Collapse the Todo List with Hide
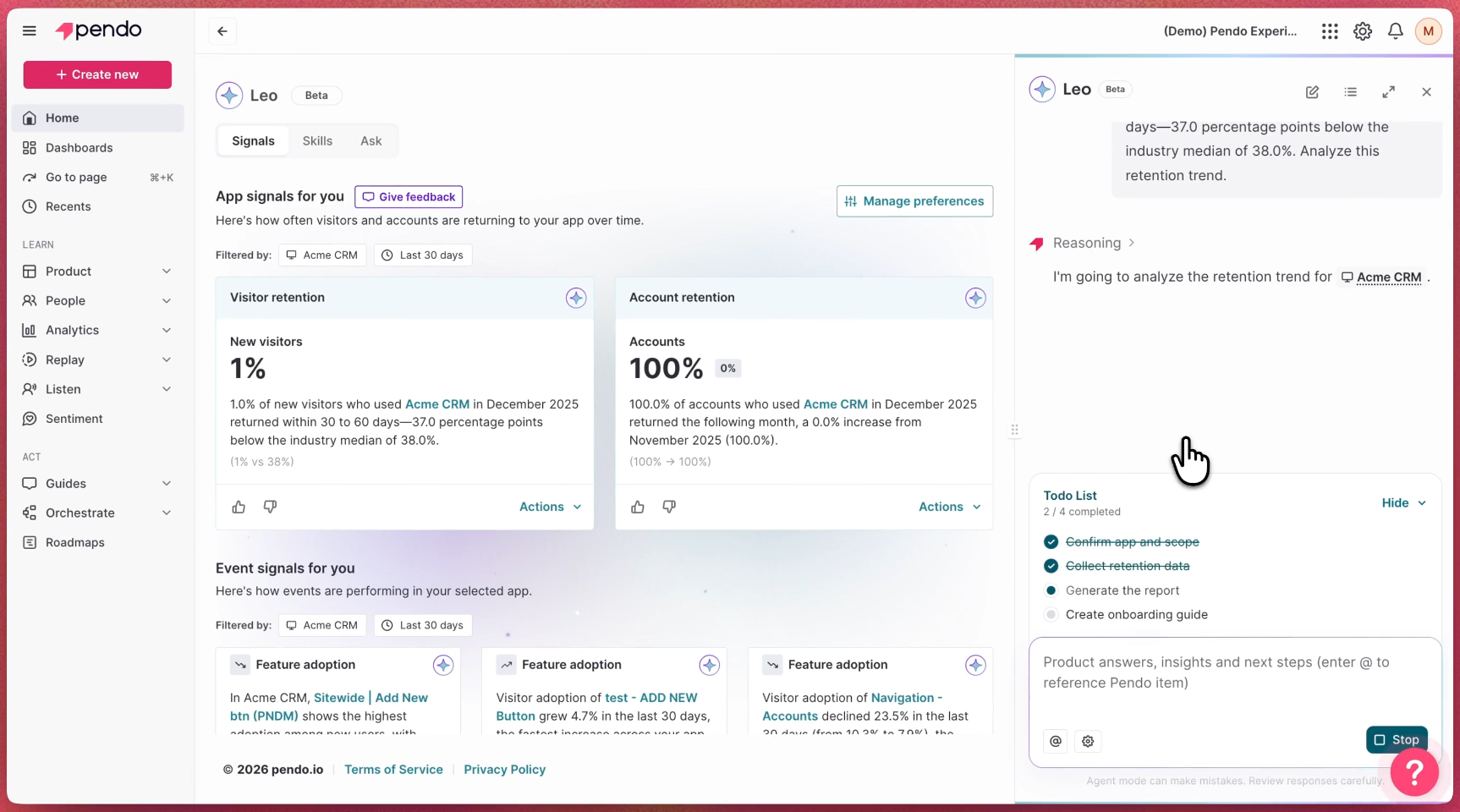Screen dimensions: 1460x812 [x=1403, y=502]
